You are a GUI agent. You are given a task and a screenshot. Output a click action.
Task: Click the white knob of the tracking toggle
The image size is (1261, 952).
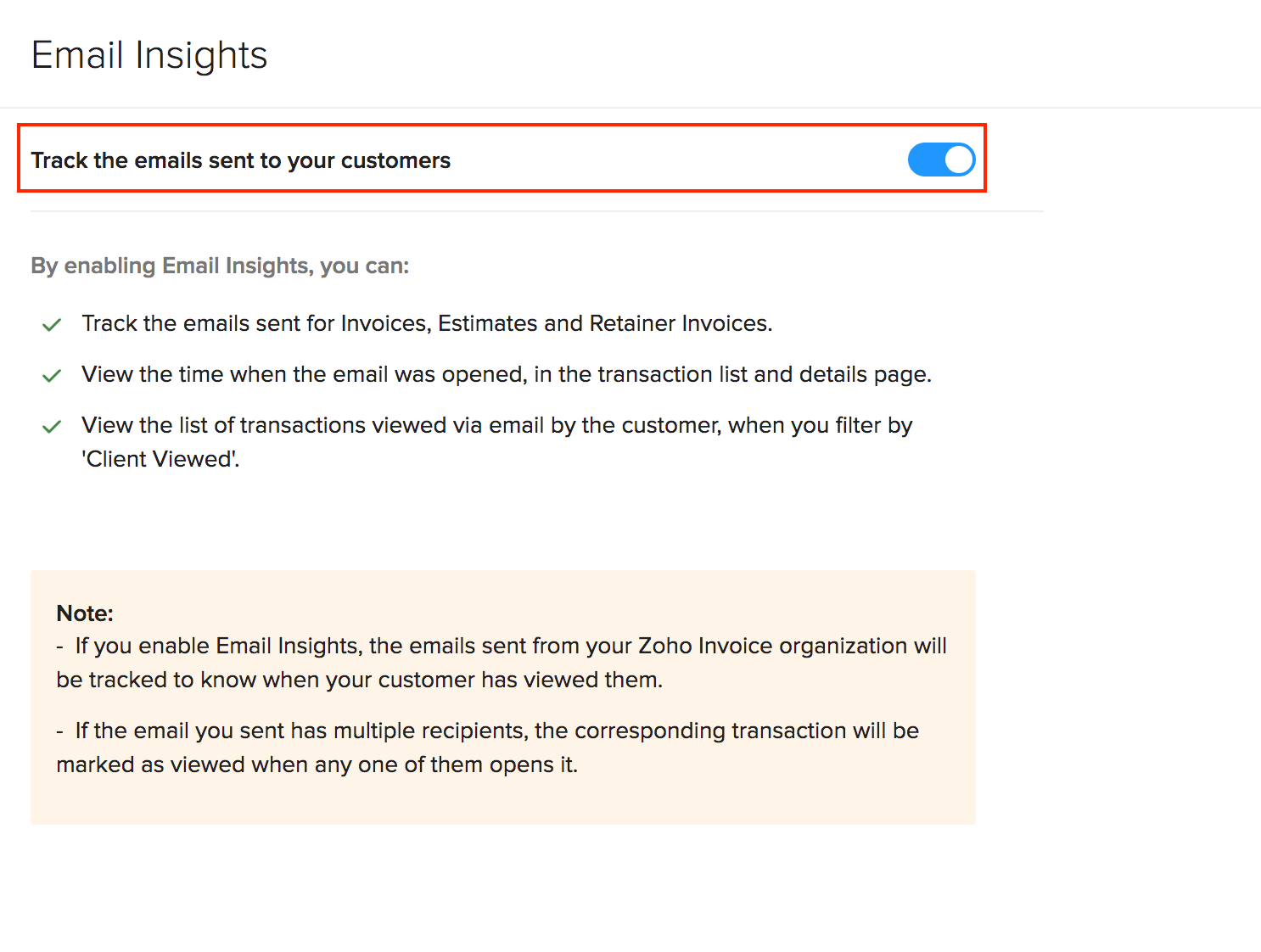pyautogui.click(x=959, y=160)
